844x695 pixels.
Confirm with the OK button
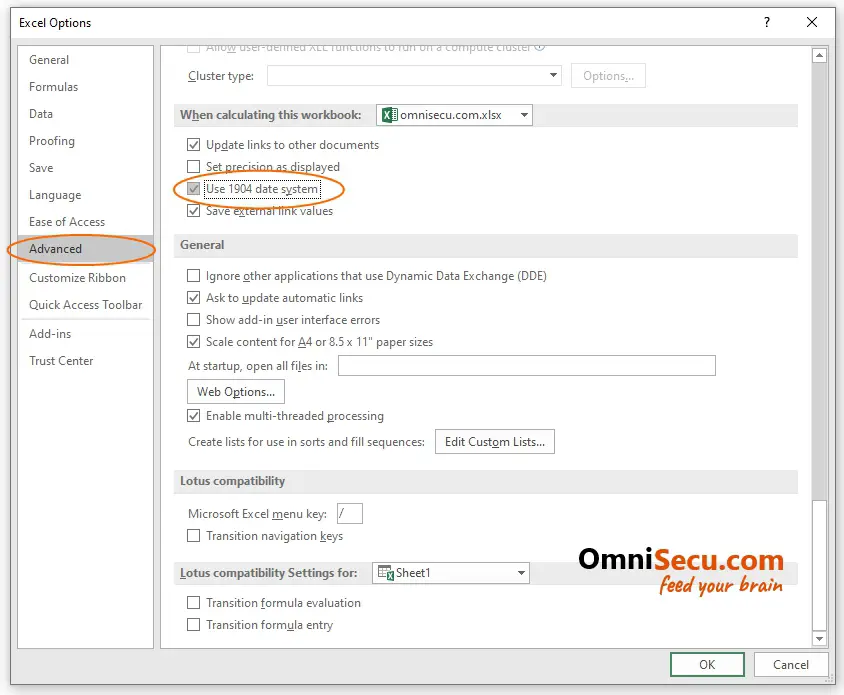707,664
